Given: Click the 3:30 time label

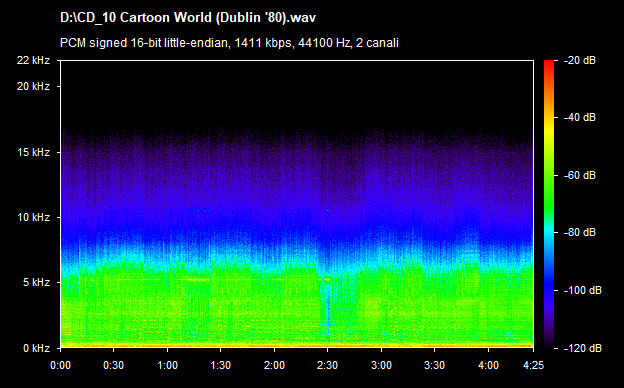Looking at the screenshot, I should 435,365.
